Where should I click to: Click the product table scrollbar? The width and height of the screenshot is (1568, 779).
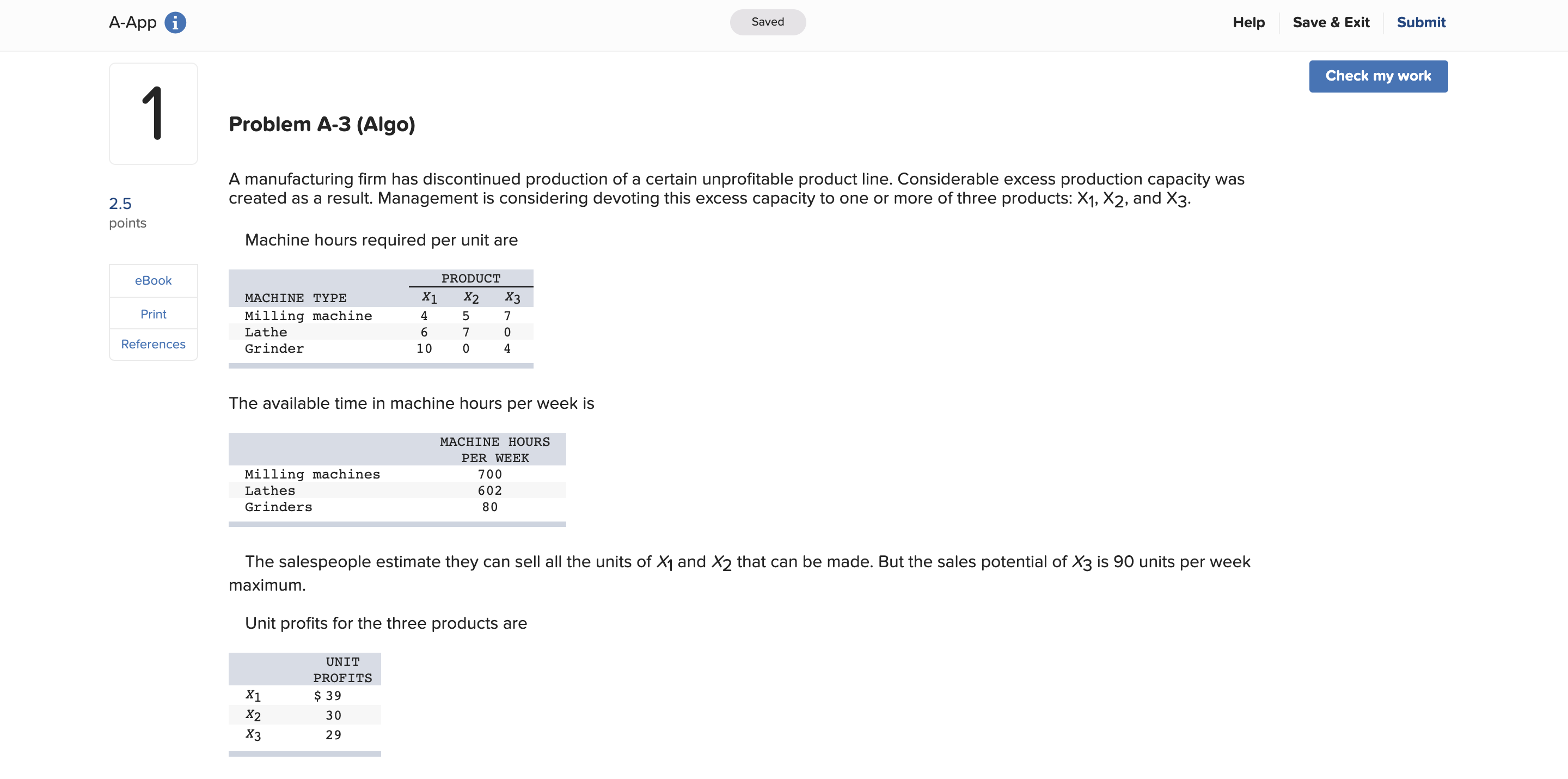[381, 366]
